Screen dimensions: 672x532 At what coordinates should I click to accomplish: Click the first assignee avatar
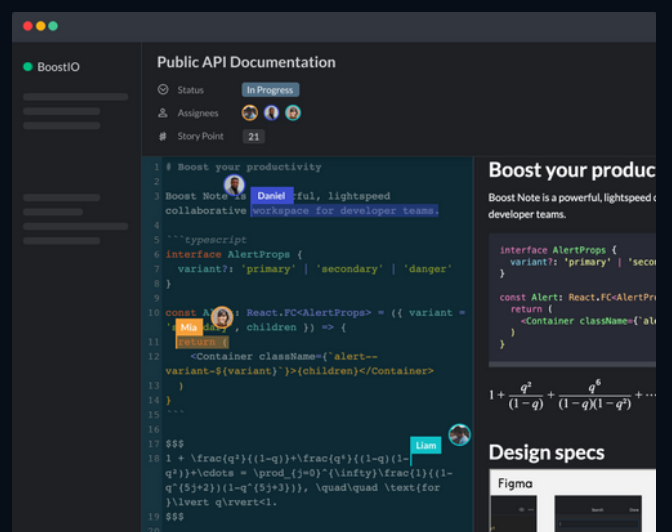pyautogui.click(x=249, y=113)
